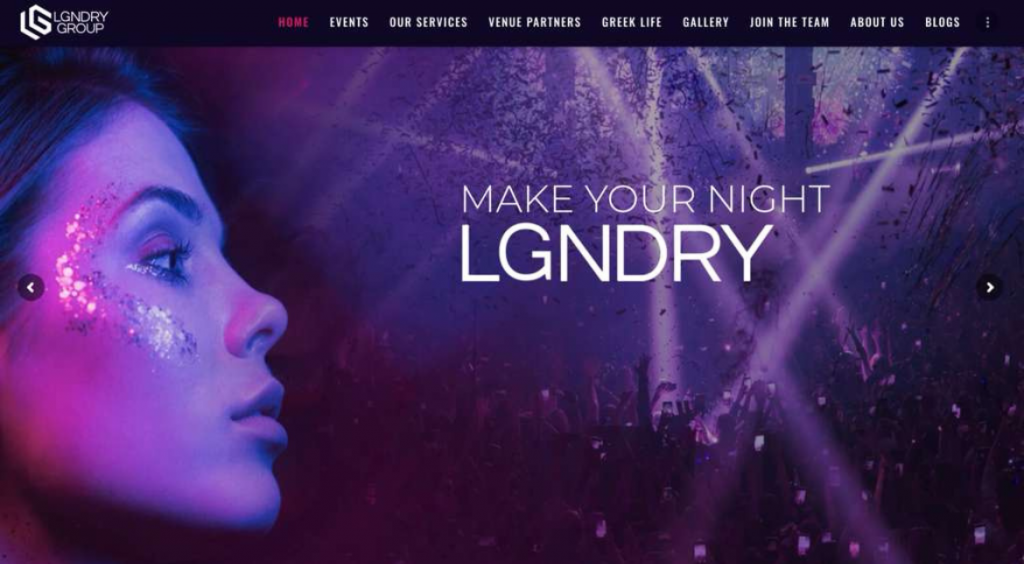Screen dimensions: 1024x564
Task: Go to previous slide with left arrow
Action: pos(31,287)
